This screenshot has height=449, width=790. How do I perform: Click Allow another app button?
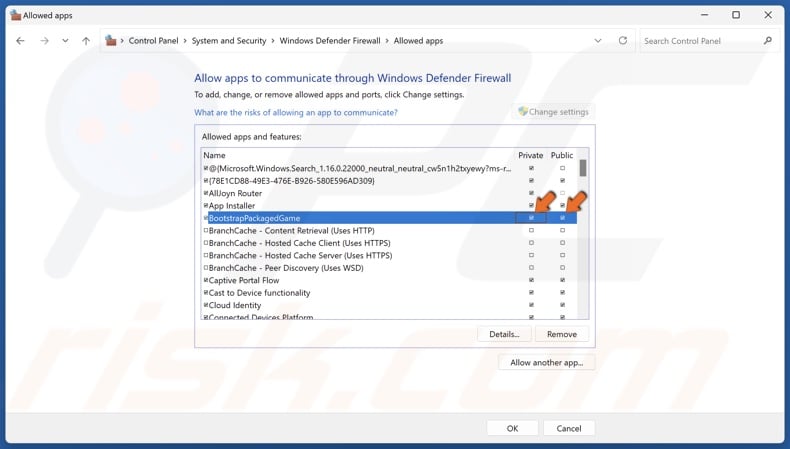tap(546, 363)
